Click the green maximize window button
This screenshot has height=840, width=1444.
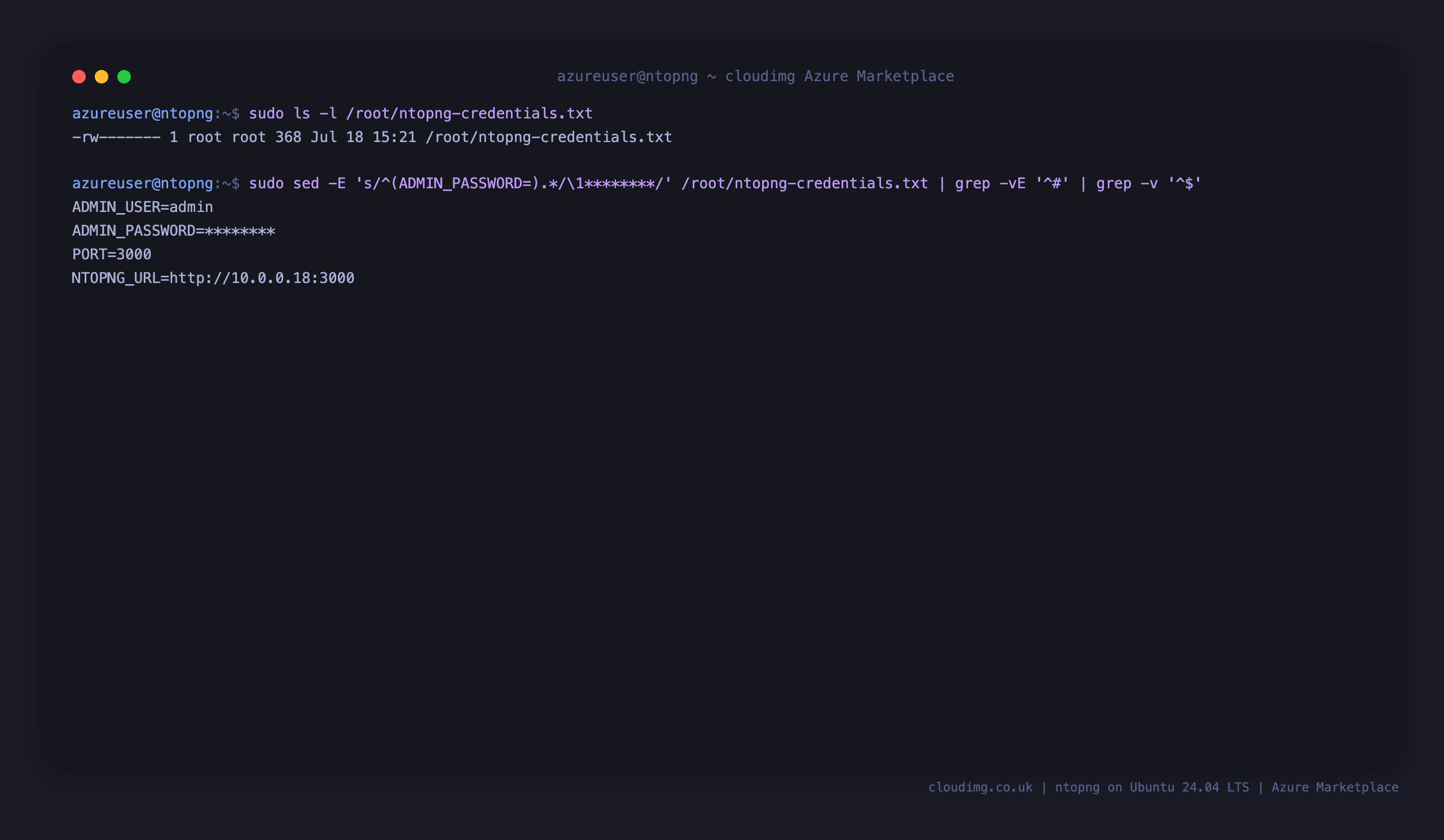(124, 77)
